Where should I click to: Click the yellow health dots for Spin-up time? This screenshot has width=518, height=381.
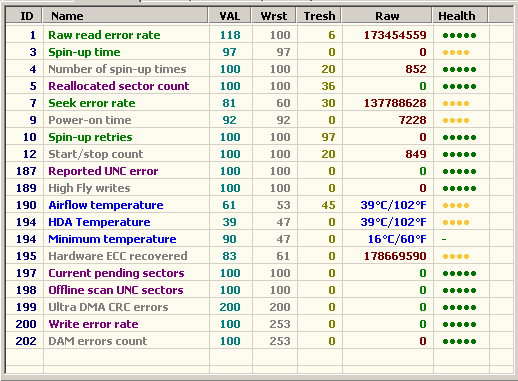click(456, 52)
